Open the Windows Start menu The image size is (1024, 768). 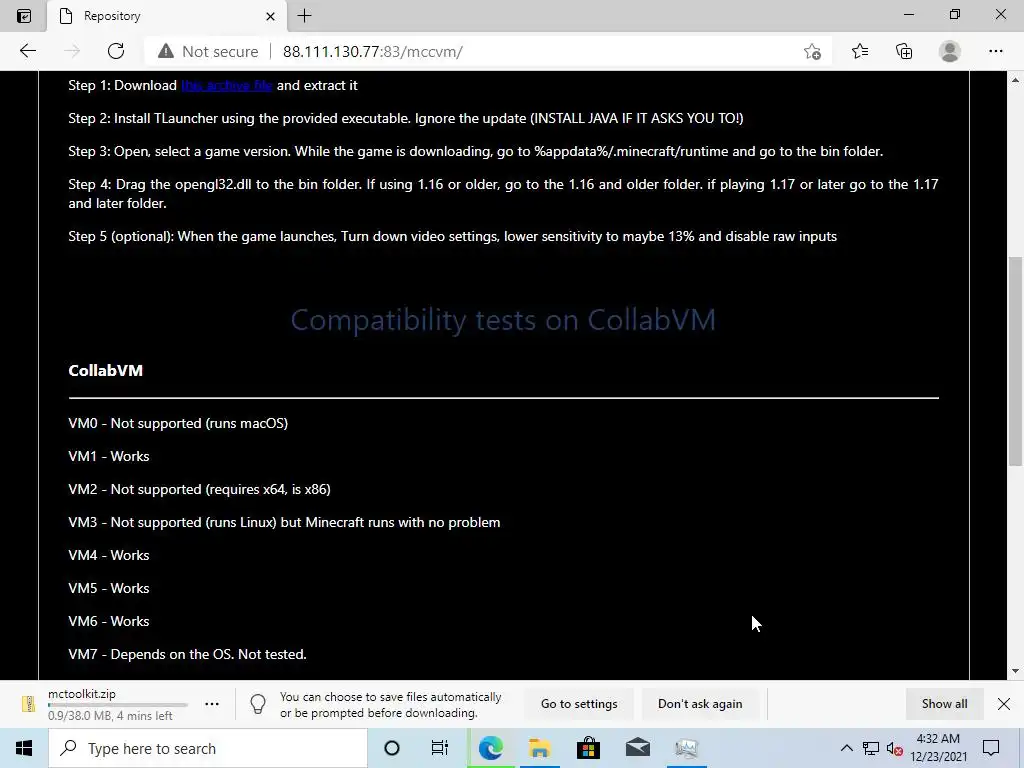(24, 748)
